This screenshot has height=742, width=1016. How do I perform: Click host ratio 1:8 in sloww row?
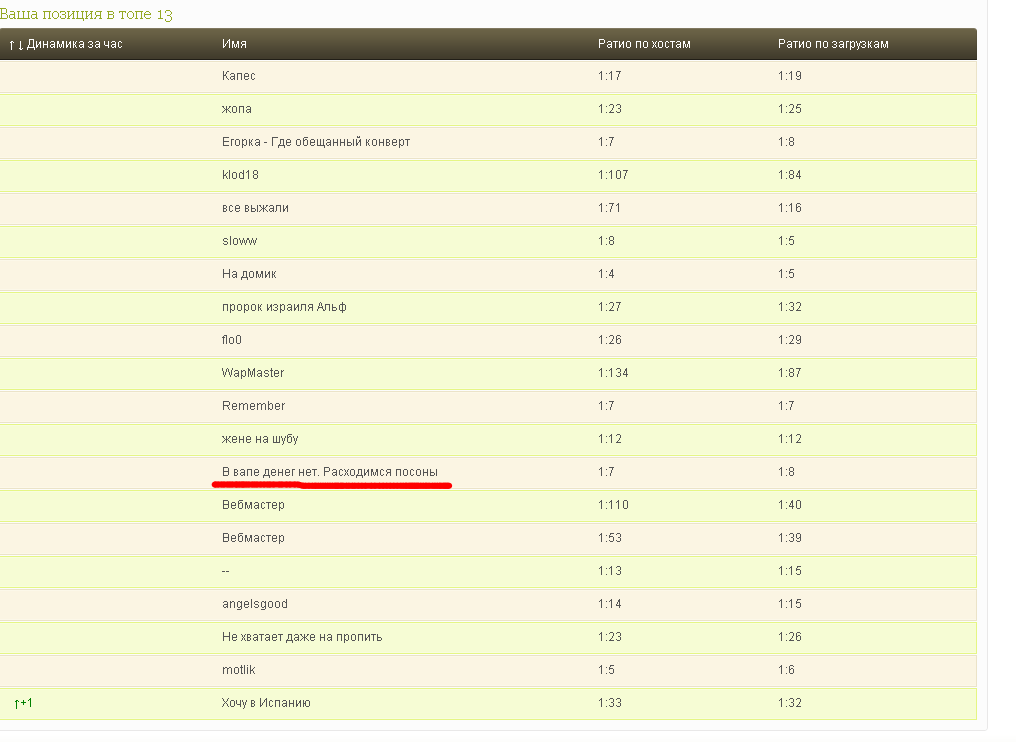pyautogui.click(x=606, y=241)
